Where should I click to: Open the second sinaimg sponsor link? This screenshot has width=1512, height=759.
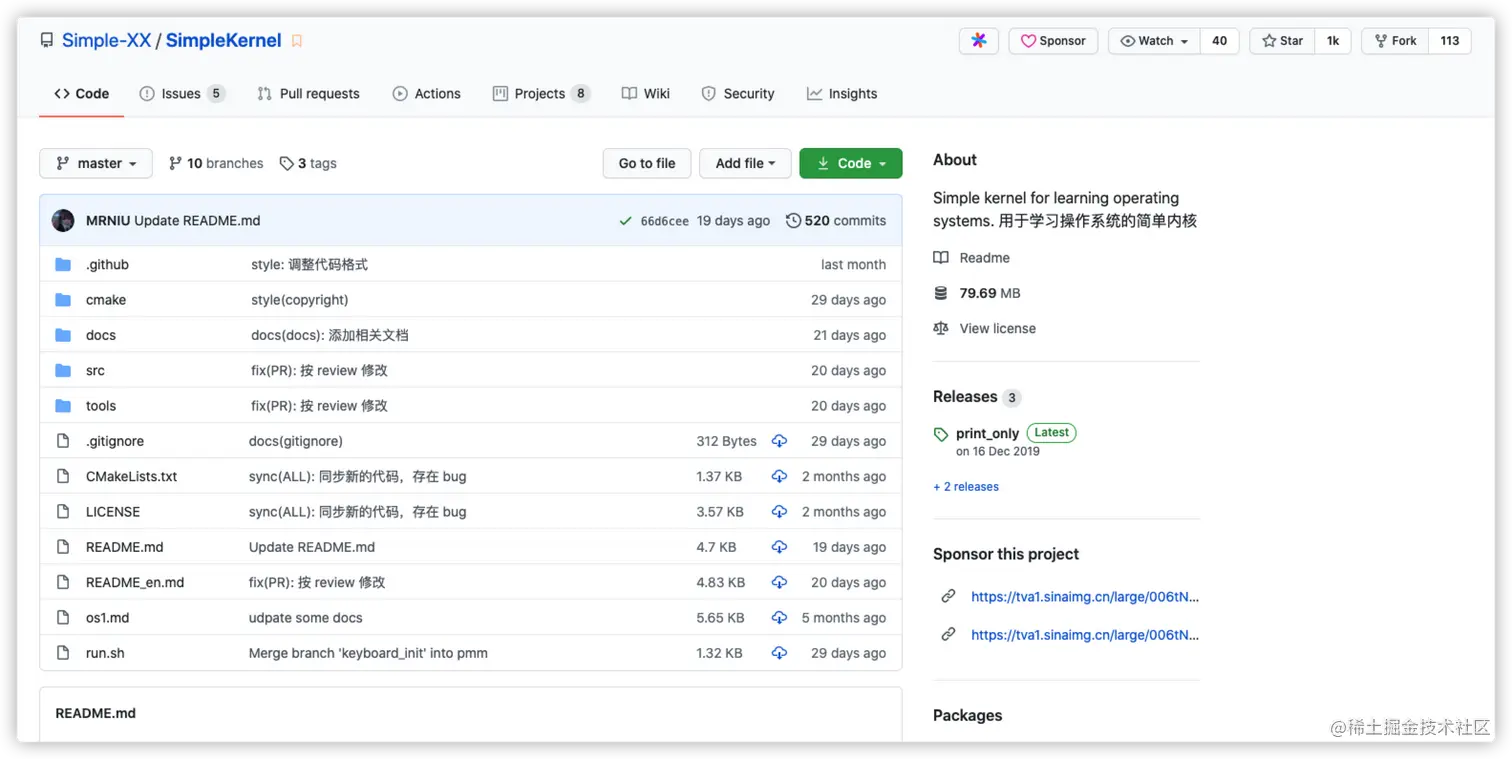1085,635
